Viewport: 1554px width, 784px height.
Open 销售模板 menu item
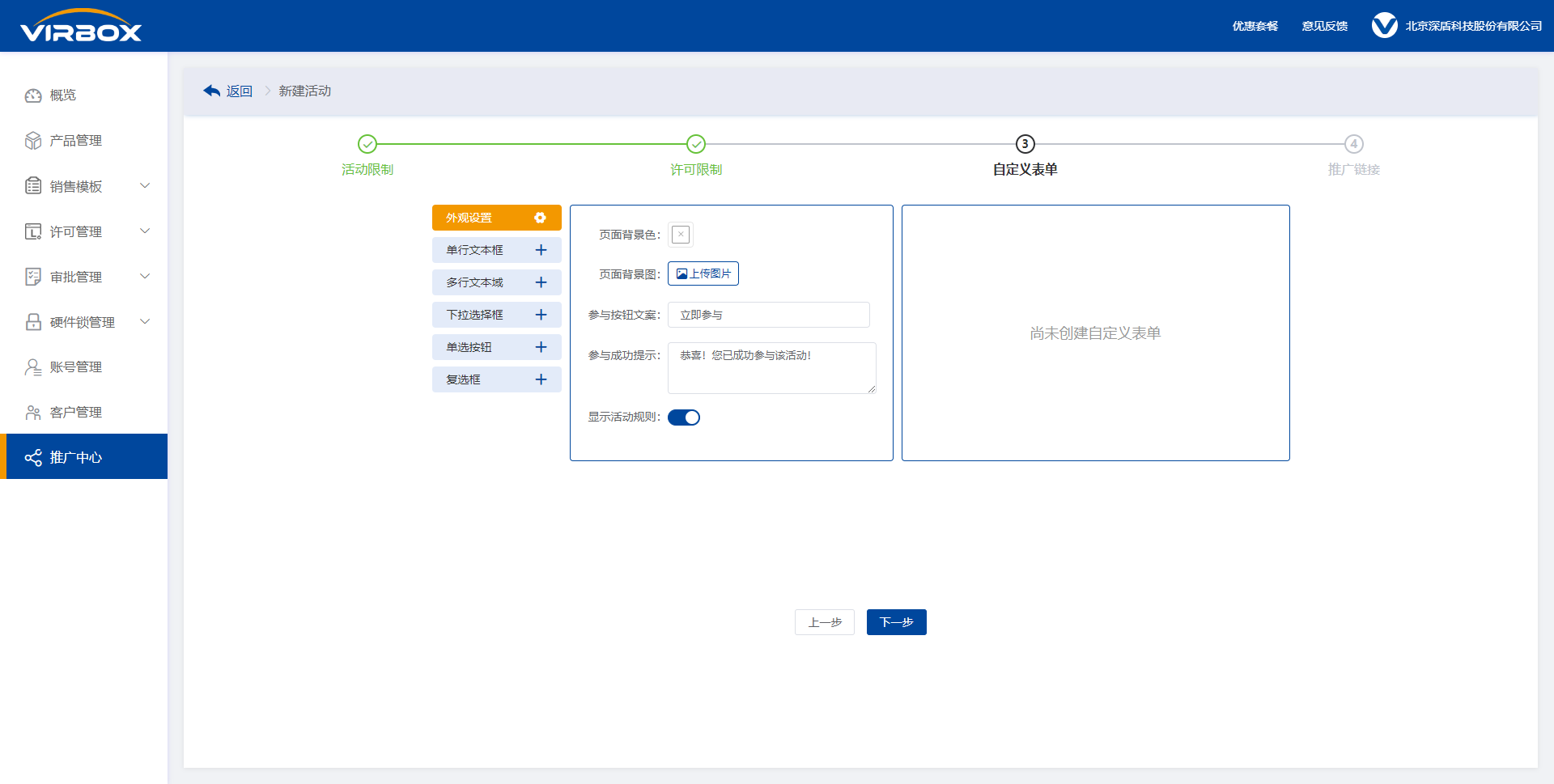84,186
